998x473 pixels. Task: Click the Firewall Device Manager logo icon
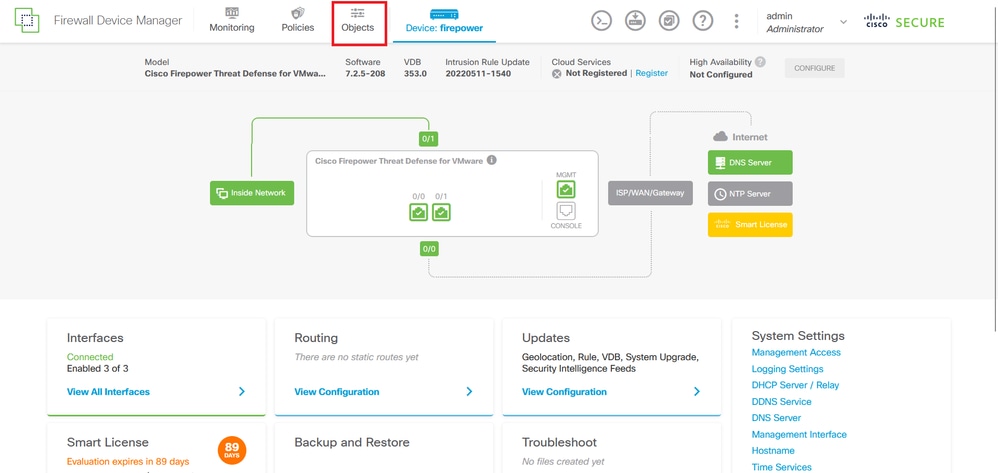26,21
